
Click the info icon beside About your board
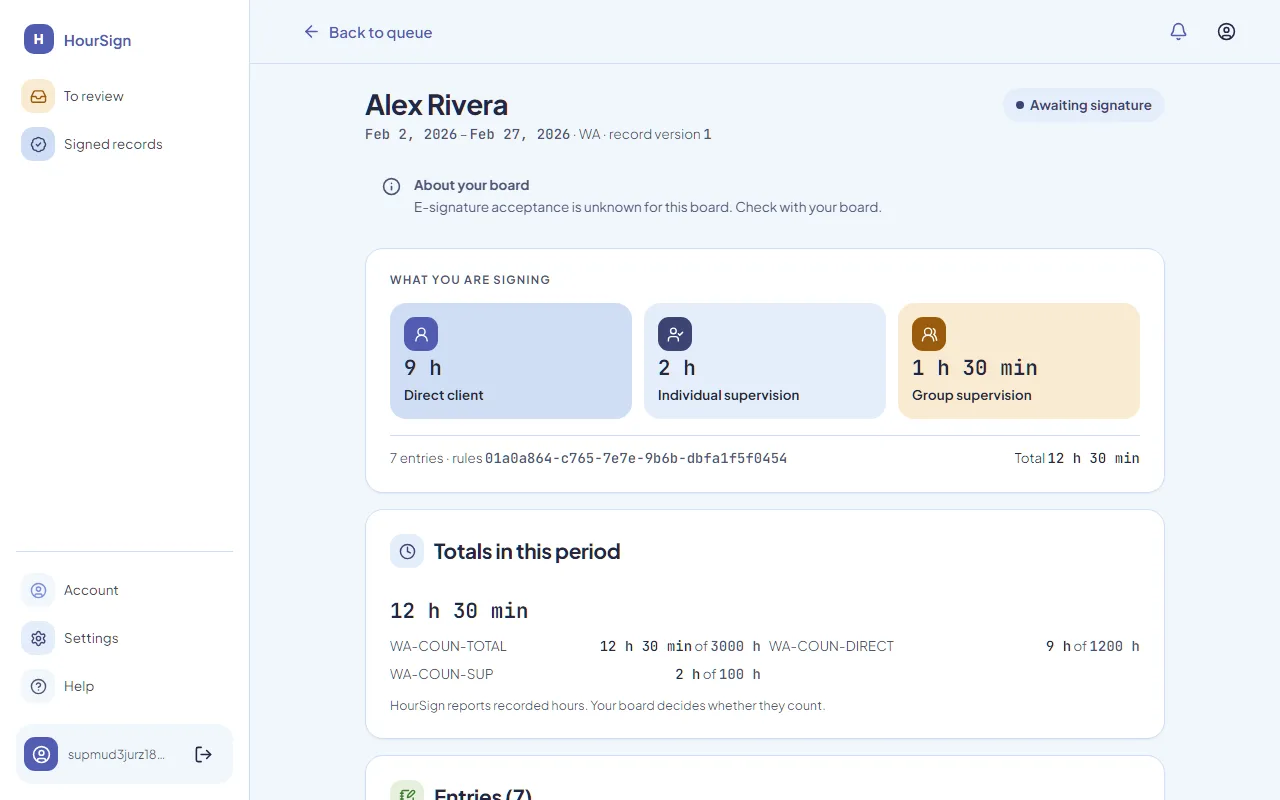(392, 187)
